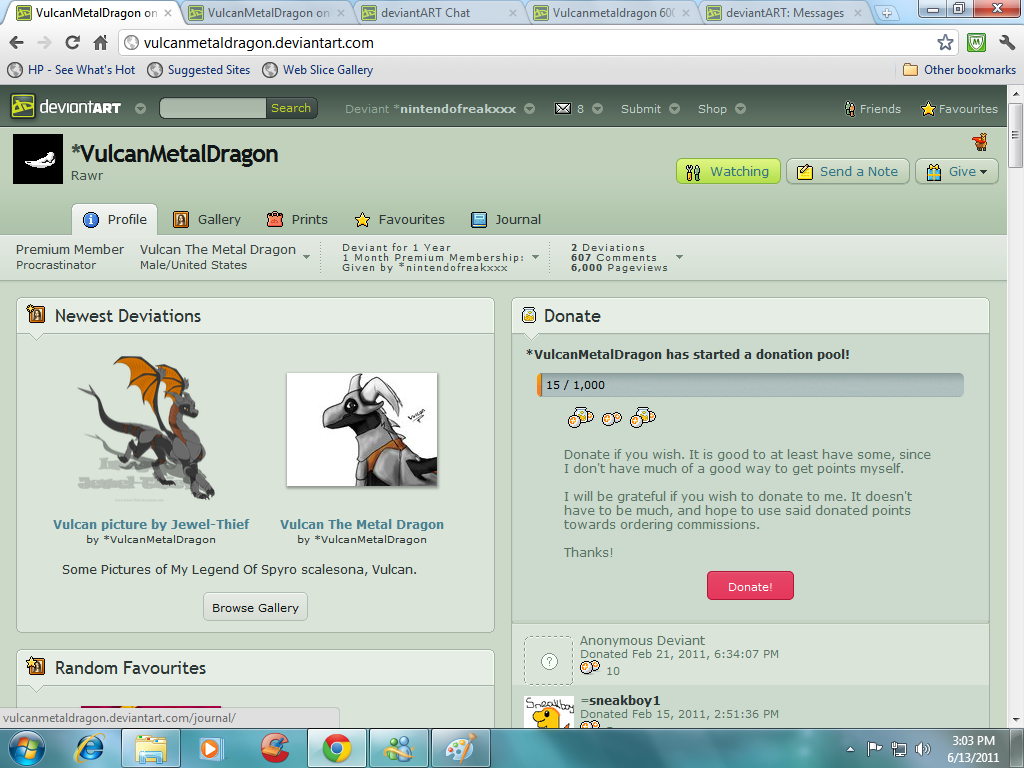Click the Anonymous Deviant question mark avatar
1024x768 pixels.
click(x=549, y=661)
